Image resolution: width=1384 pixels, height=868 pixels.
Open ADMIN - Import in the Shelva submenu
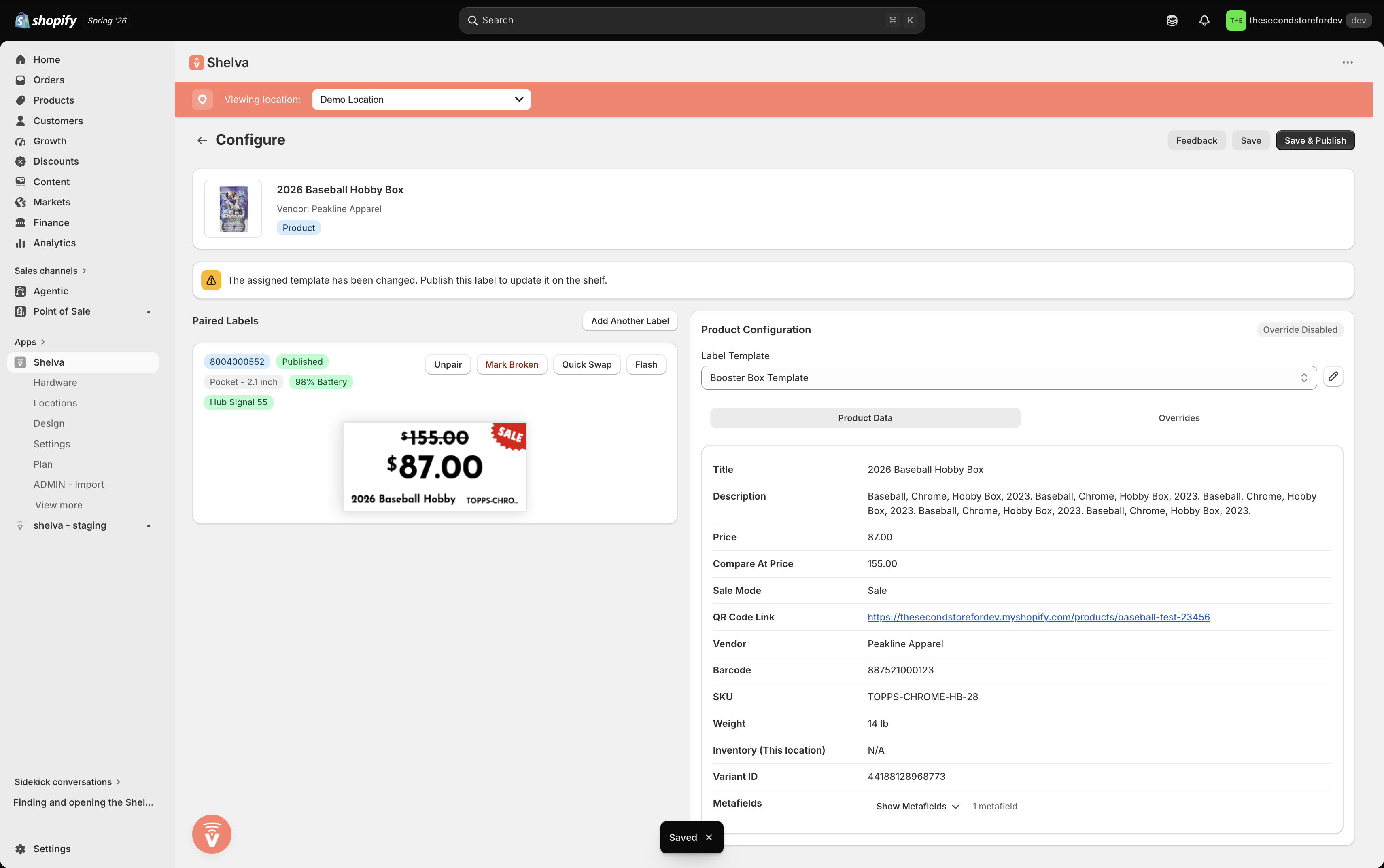(69, 485)
